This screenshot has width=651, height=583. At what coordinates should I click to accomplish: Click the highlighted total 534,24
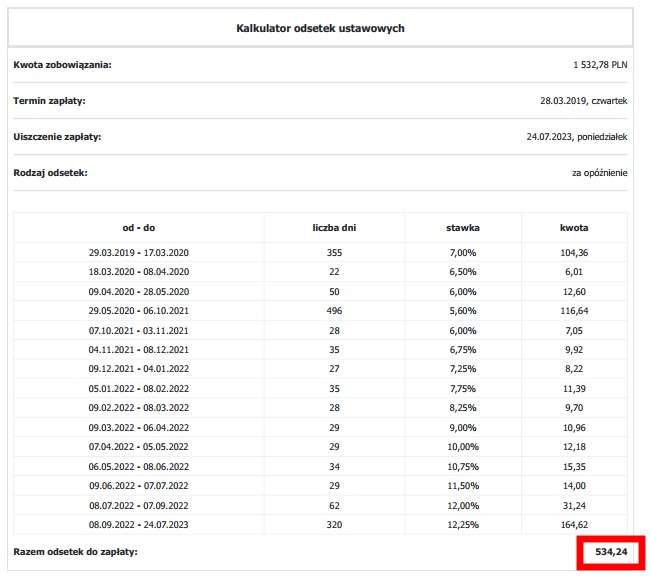coord(610,552)
